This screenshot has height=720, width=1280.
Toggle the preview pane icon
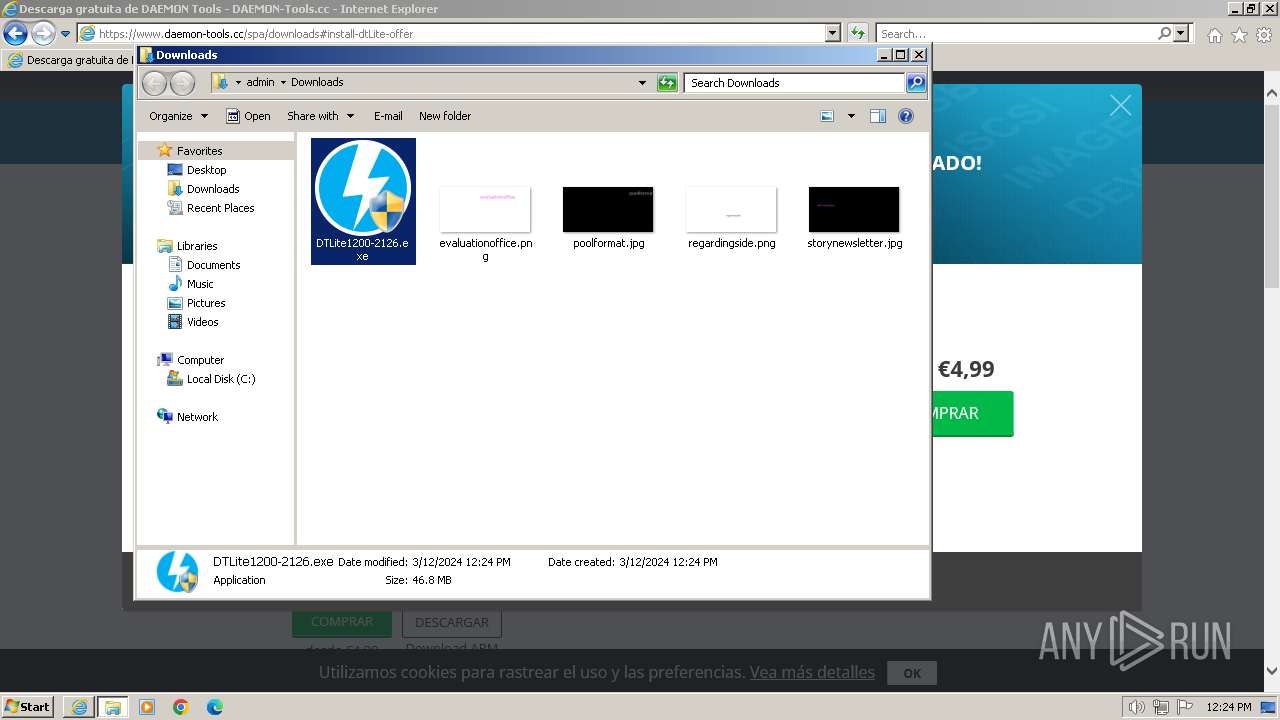878,116
